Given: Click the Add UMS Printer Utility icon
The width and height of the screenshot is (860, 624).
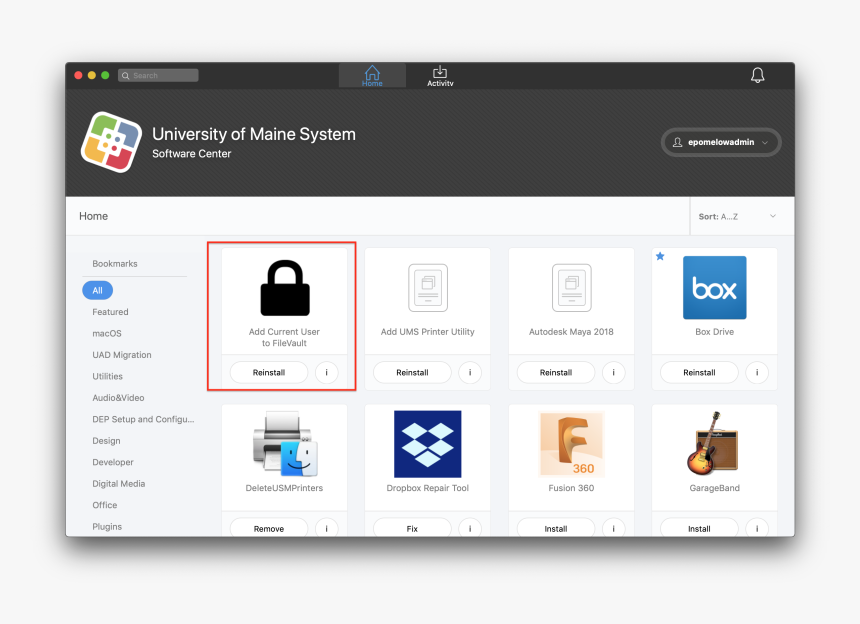Looking at the screenshot, I should pyautogui.click(x=428, y=288).
